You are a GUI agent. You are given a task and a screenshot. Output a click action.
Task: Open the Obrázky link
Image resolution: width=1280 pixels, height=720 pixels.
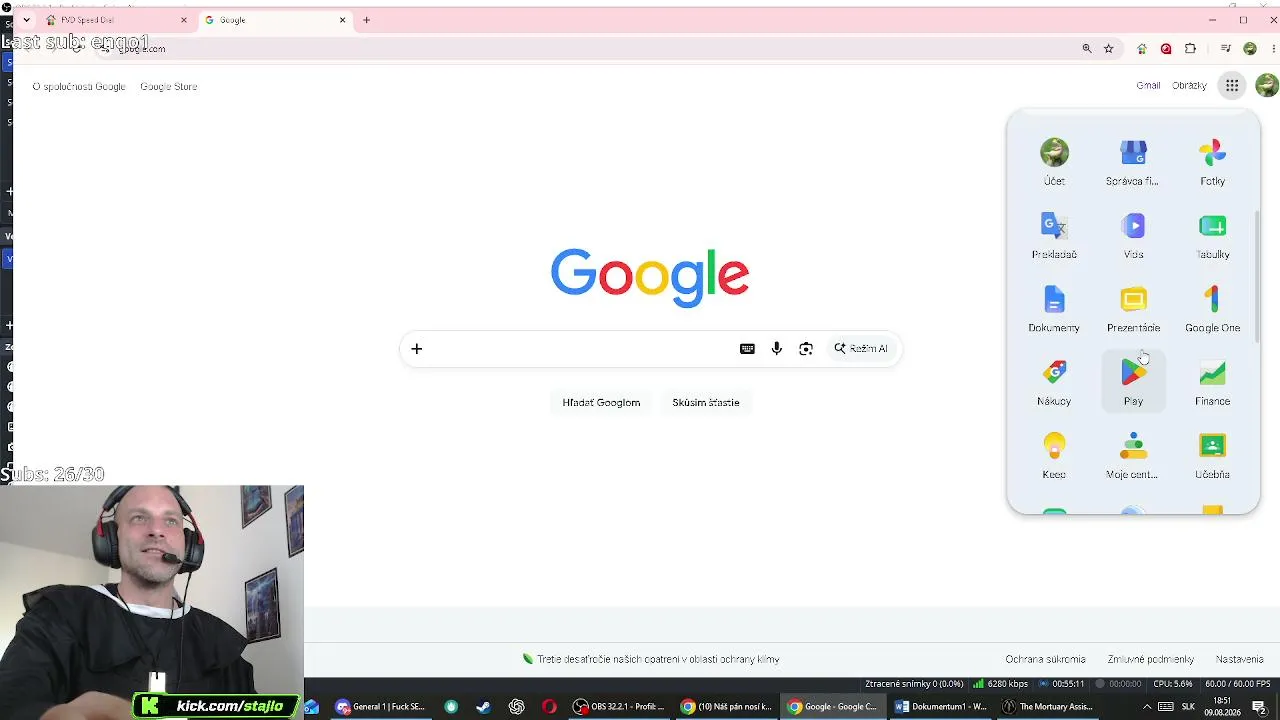coord(1189,86)
